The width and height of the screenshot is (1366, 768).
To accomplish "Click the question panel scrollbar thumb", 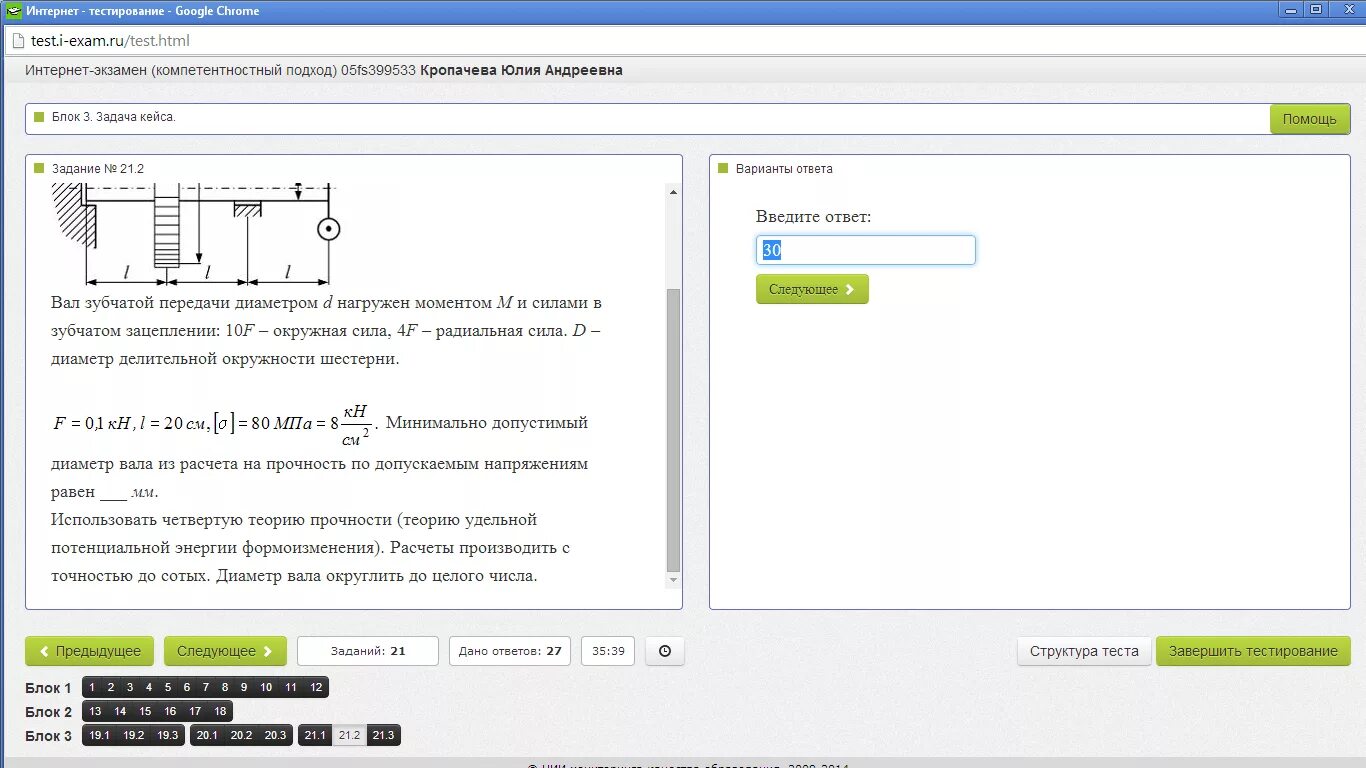I will tap(673, 430).
